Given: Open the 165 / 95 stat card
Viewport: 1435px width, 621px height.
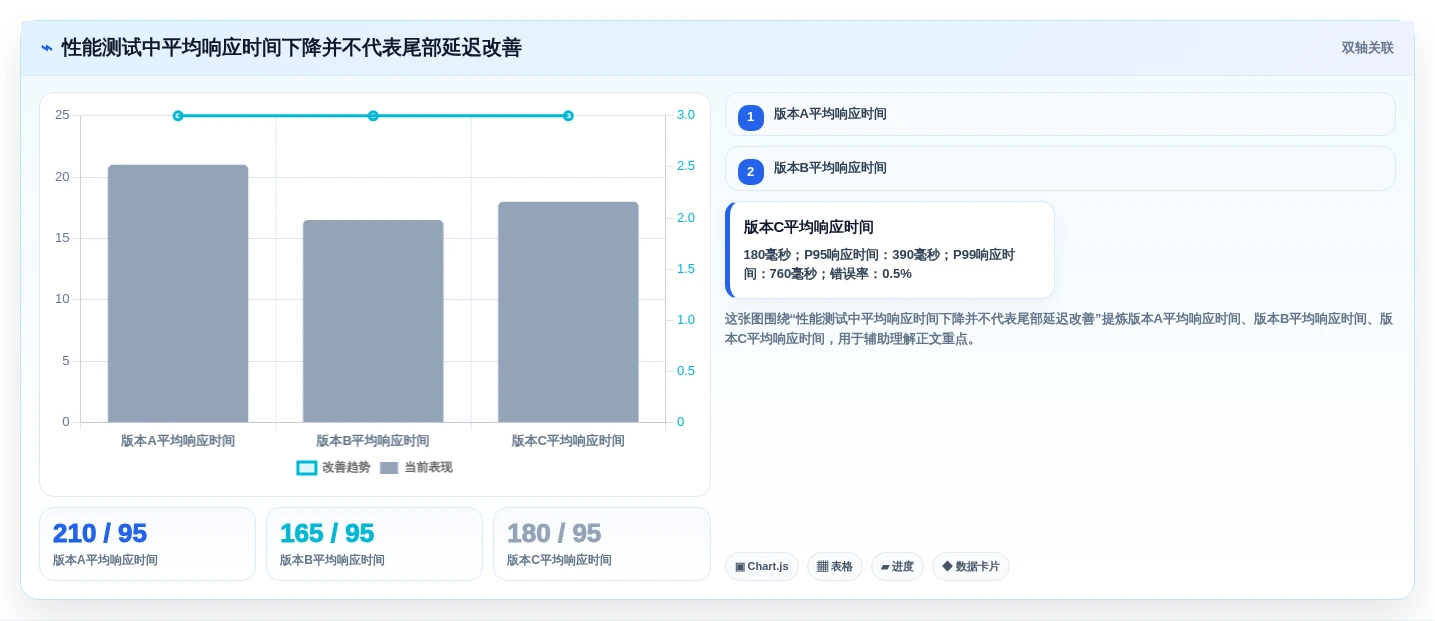Looking at the screenshot, I should 374,544.
